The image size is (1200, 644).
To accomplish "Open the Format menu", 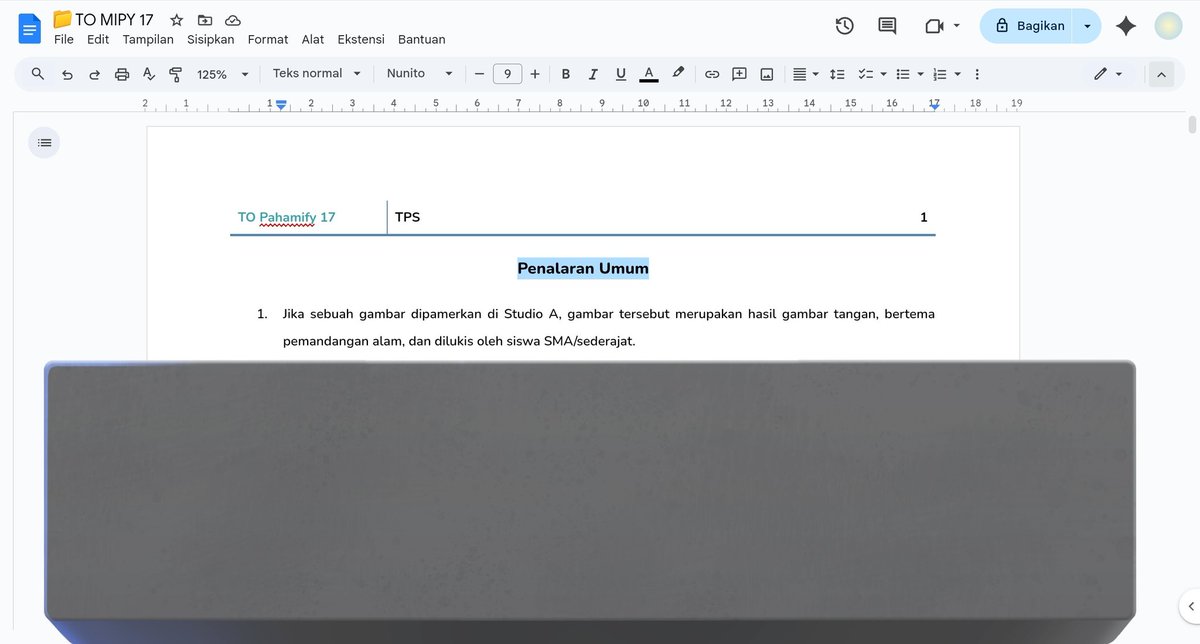I will [268, 40].
